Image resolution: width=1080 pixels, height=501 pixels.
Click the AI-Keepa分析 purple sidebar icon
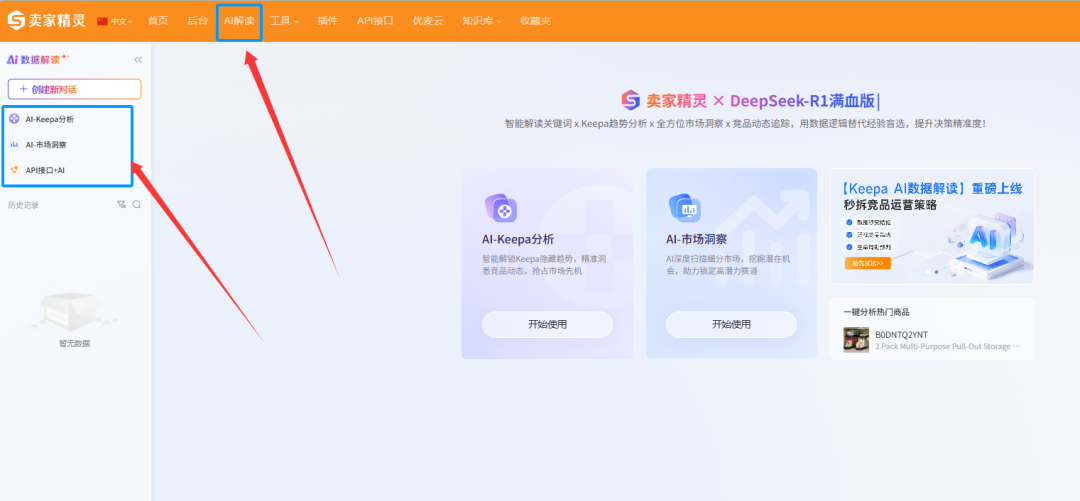14,119
